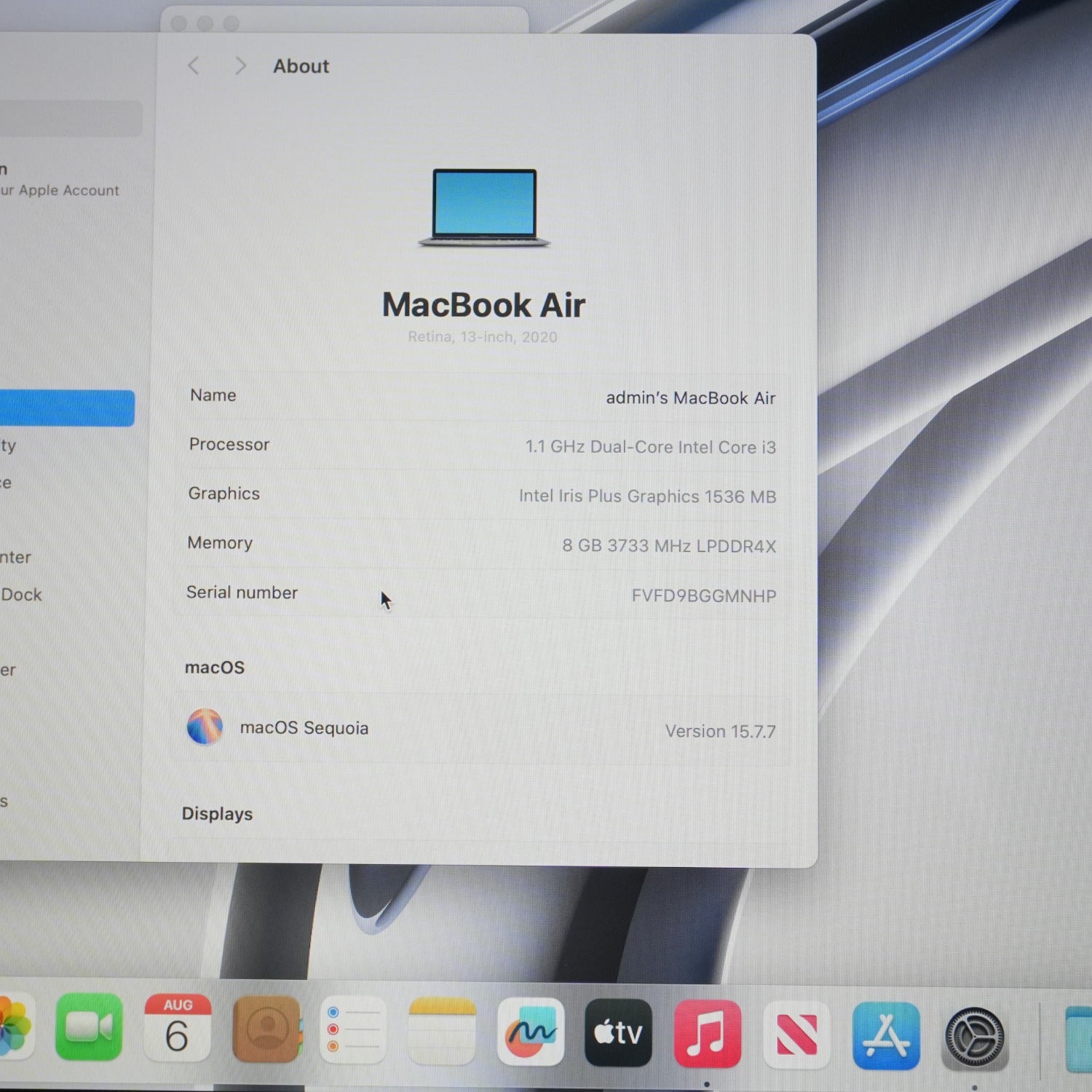
Task: Select the computer name "admin's MacBook Air"
Action: coord(691,398)
